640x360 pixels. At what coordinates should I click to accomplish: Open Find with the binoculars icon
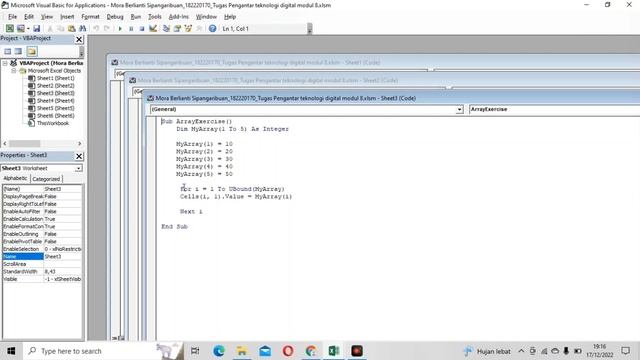point(82,29)
